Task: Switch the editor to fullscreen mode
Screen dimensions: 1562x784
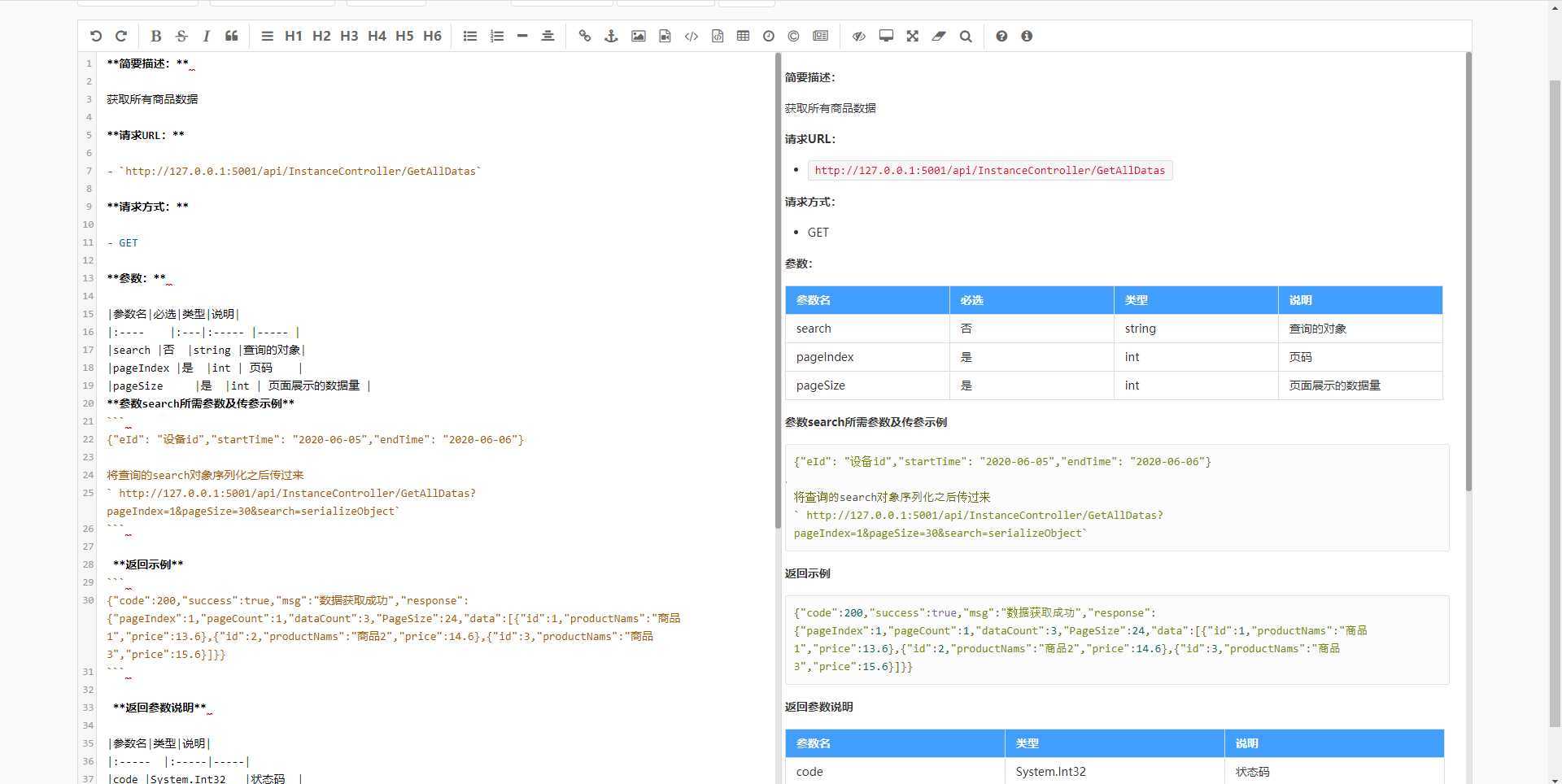Action: 913,36
